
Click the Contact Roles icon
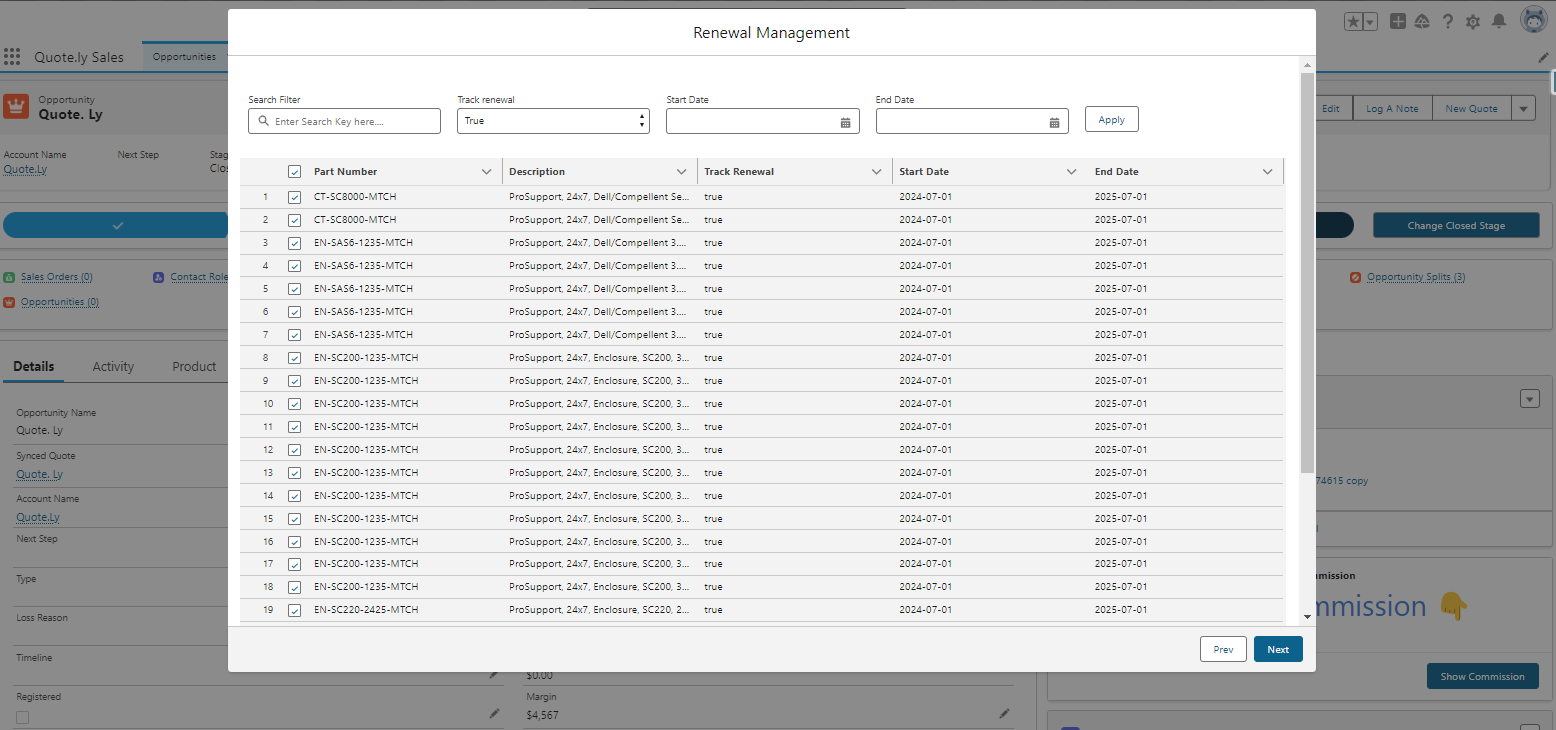(x=158, y=277)
